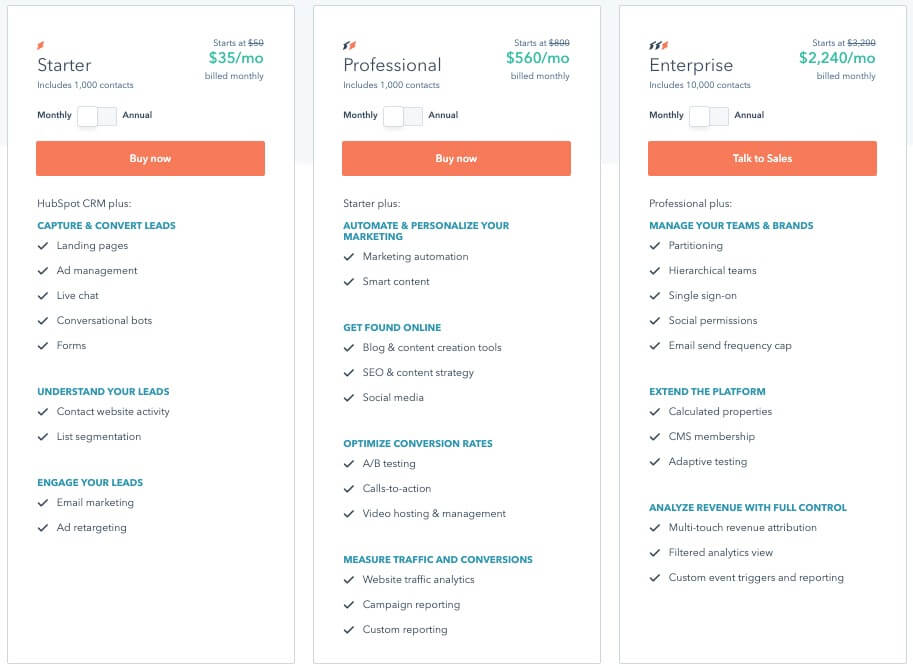Click the double-flame icon beside Professional plan
Screen dimensions: 913x669
[x=349, y=45]
